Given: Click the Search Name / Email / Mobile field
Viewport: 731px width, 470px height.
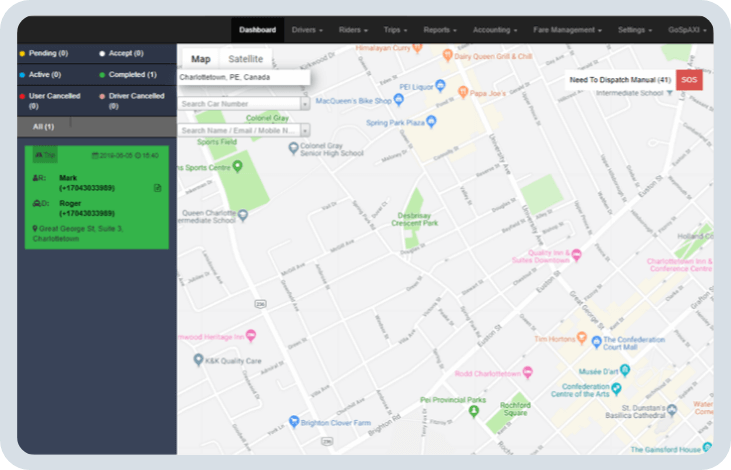Looking at the screenshot, I should [x=239, y=130].
